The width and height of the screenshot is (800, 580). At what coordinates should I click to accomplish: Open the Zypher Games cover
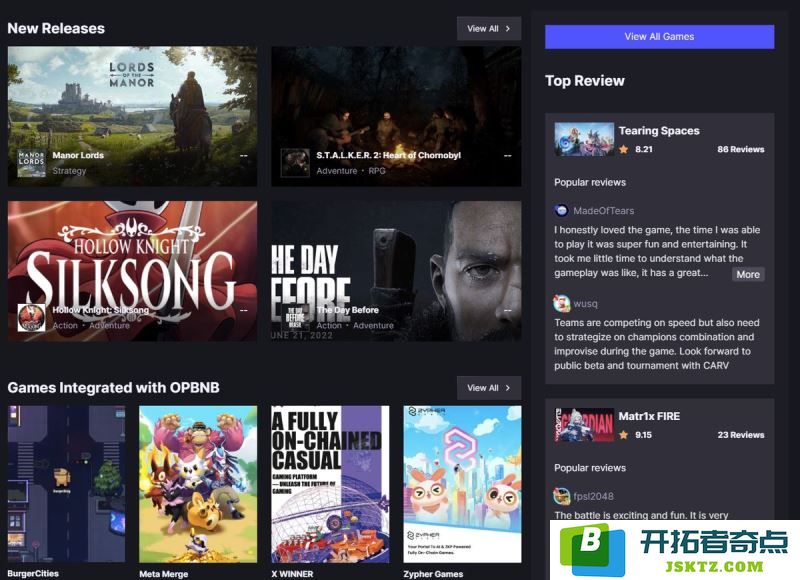[x=462, y=484]
